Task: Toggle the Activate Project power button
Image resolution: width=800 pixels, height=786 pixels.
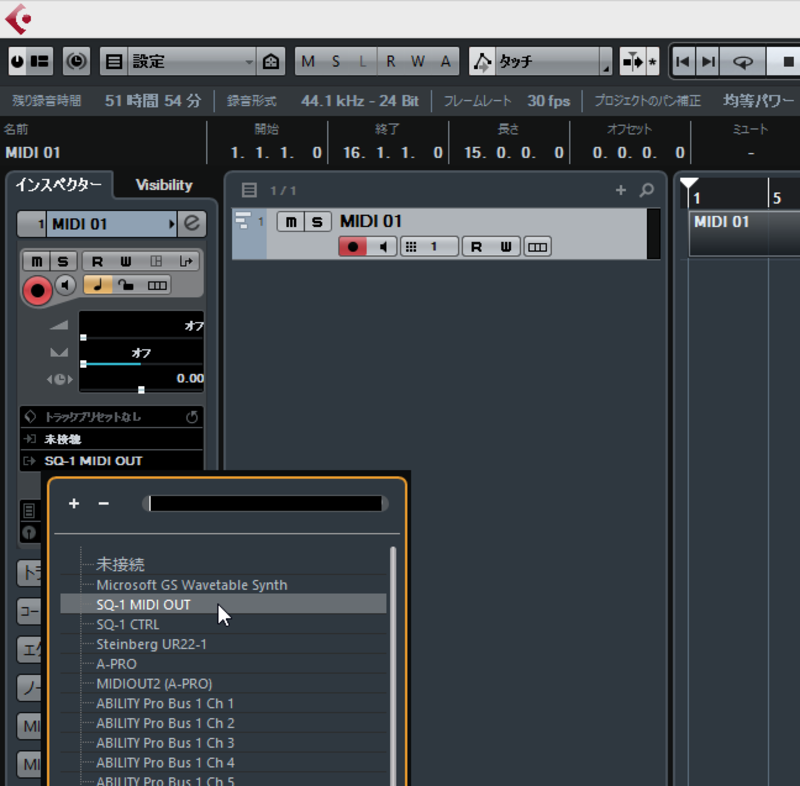Action: (x=17, y=62)
